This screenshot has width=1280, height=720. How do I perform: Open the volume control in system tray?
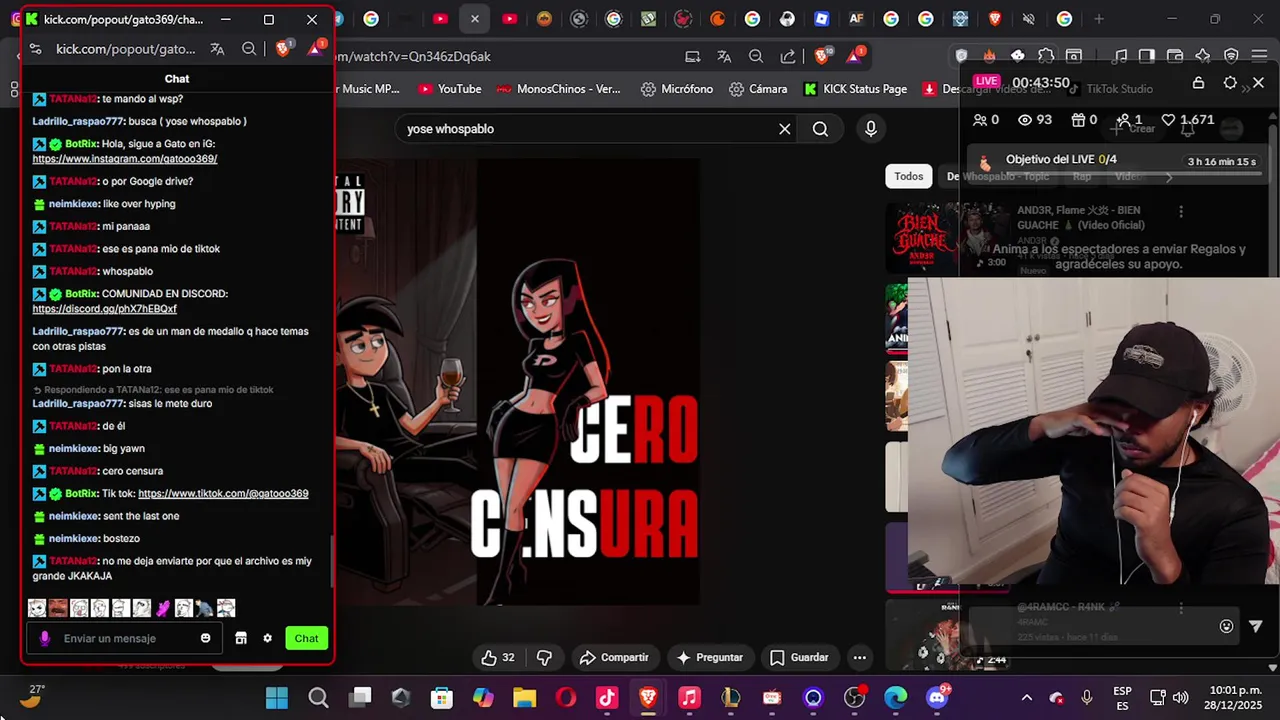[x=1181, y=698]
